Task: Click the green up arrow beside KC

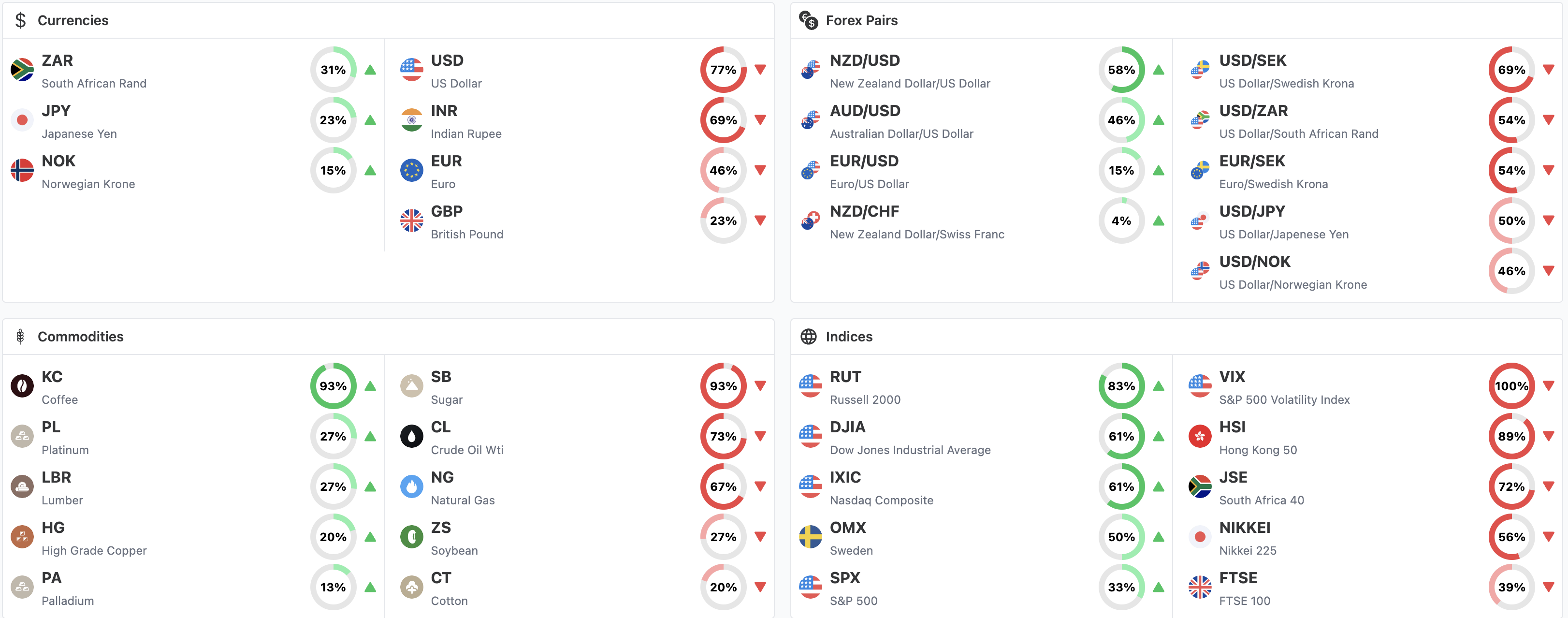Action: pyautogui.click(x=370, y=386)
